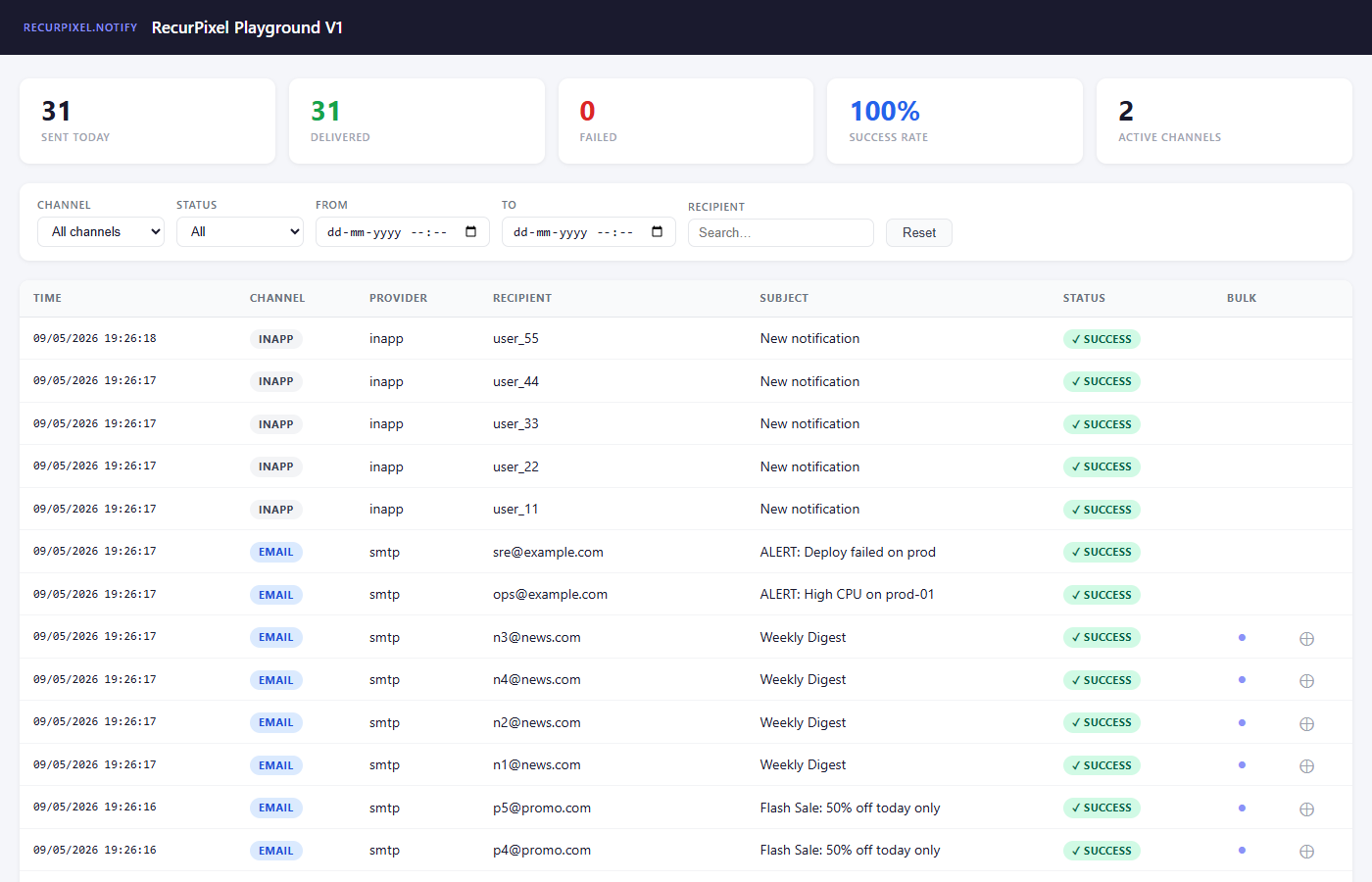Reset all filters
This screenshot has width=1372, height=882.
(x=919, y=233)
